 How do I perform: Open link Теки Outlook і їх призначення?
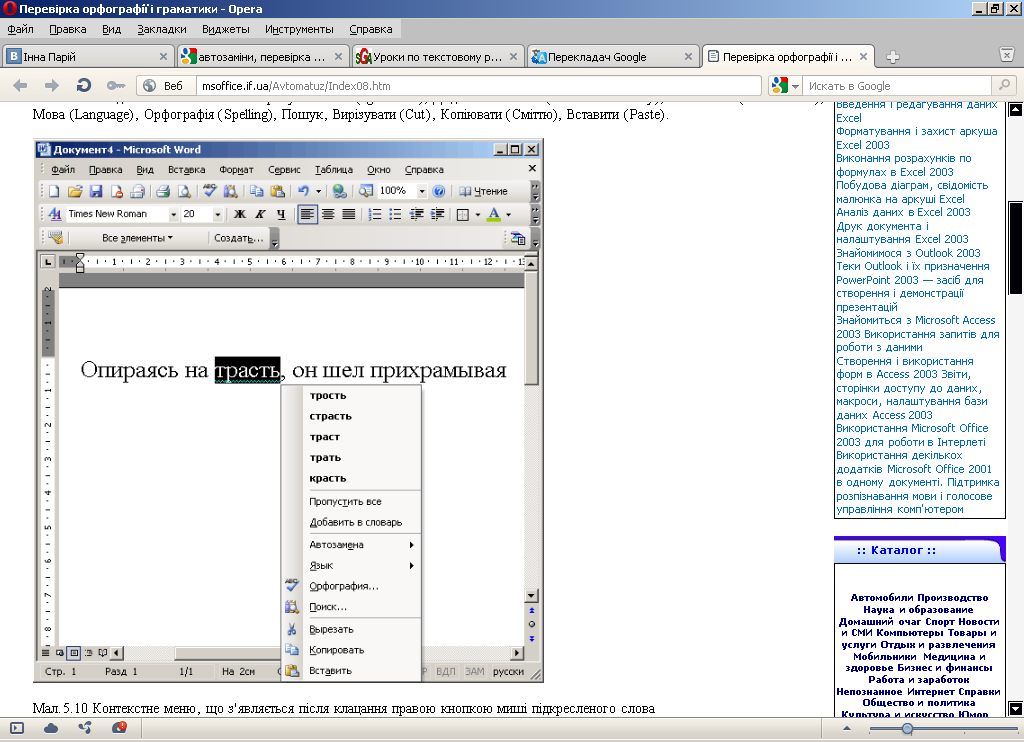tap(912, 266)
